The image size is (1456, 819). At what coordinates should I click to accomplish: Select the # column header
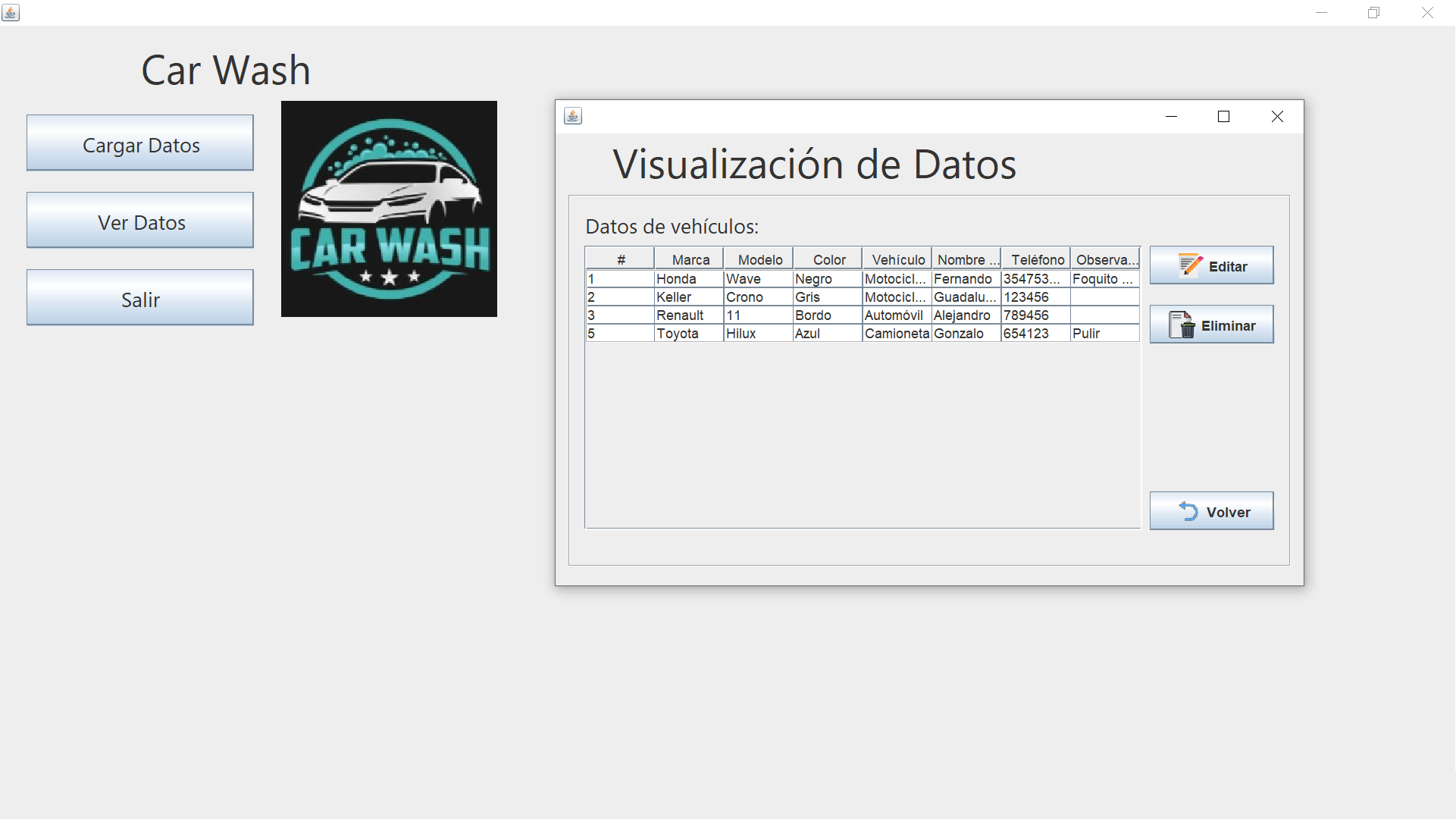(620, 259)
